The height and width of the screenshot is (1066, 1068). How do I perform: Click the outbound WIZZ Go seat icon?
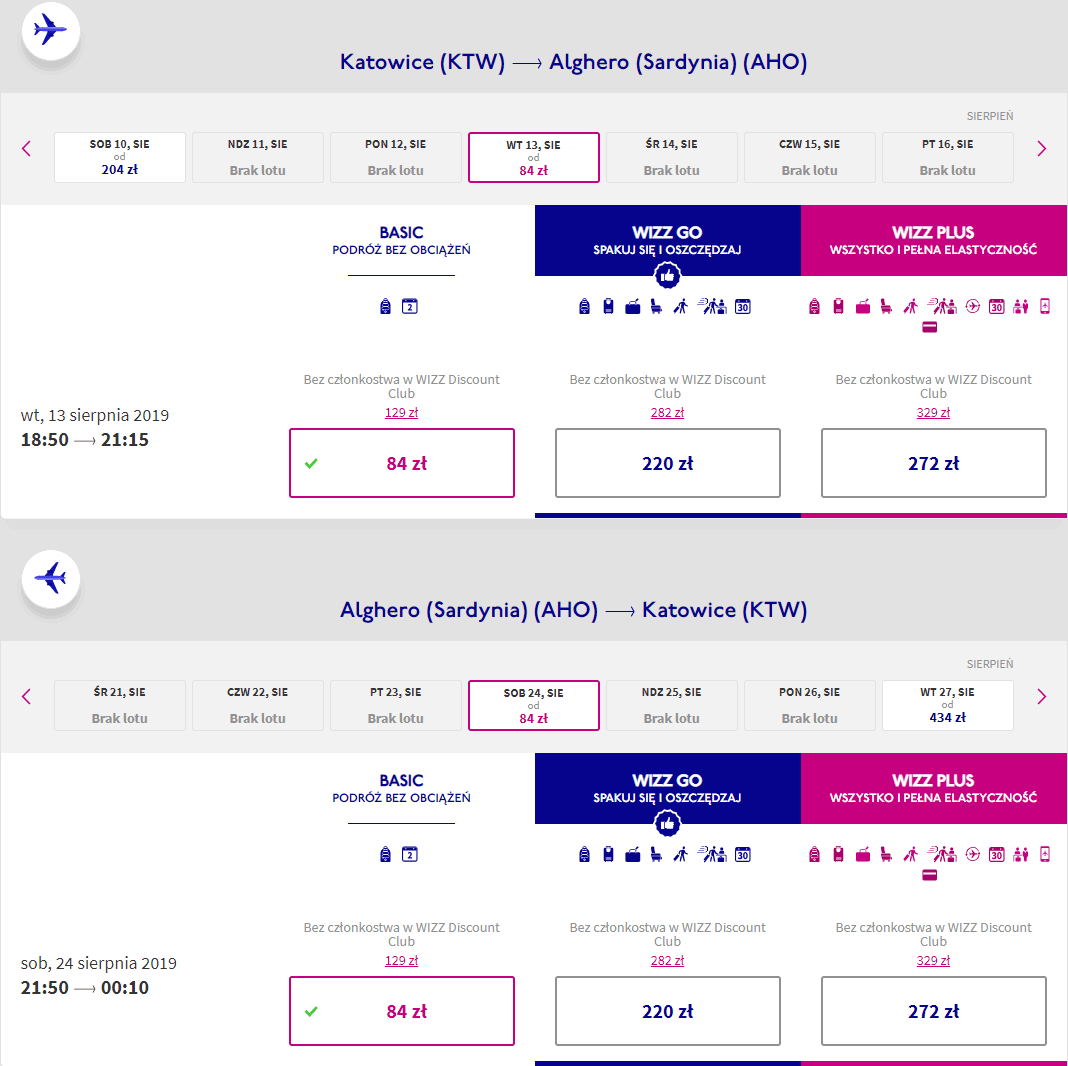tap(657, 307)
